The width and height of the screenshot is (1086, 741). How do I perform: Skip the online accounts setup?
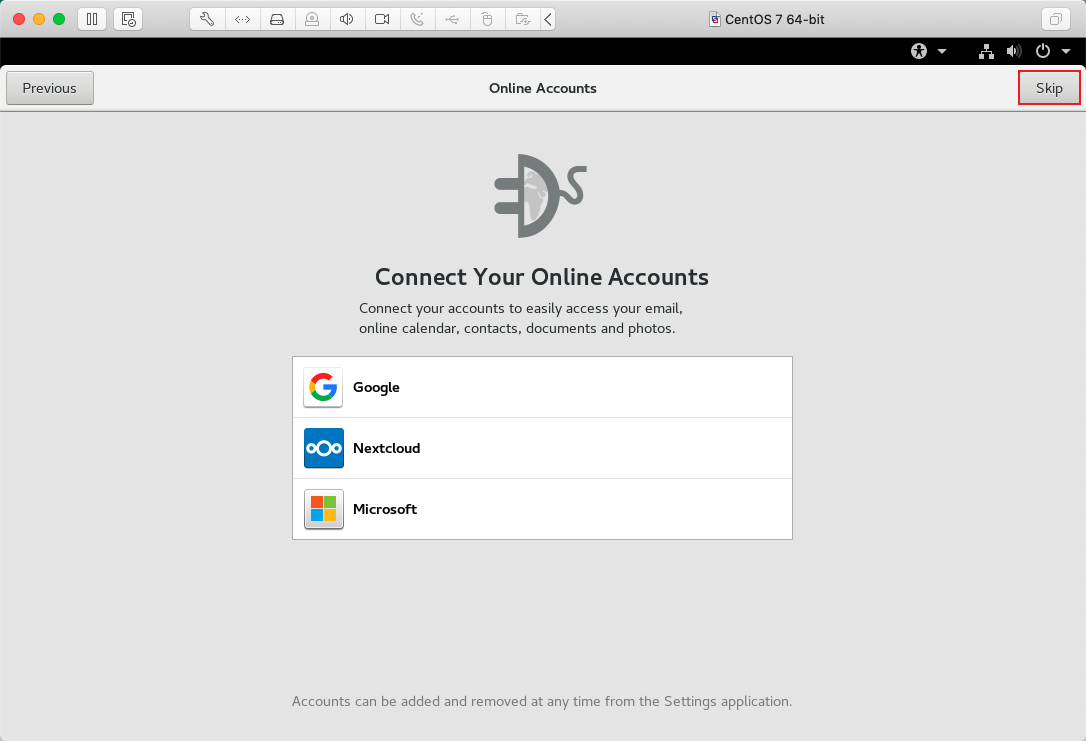click(x=1049, y=88)
